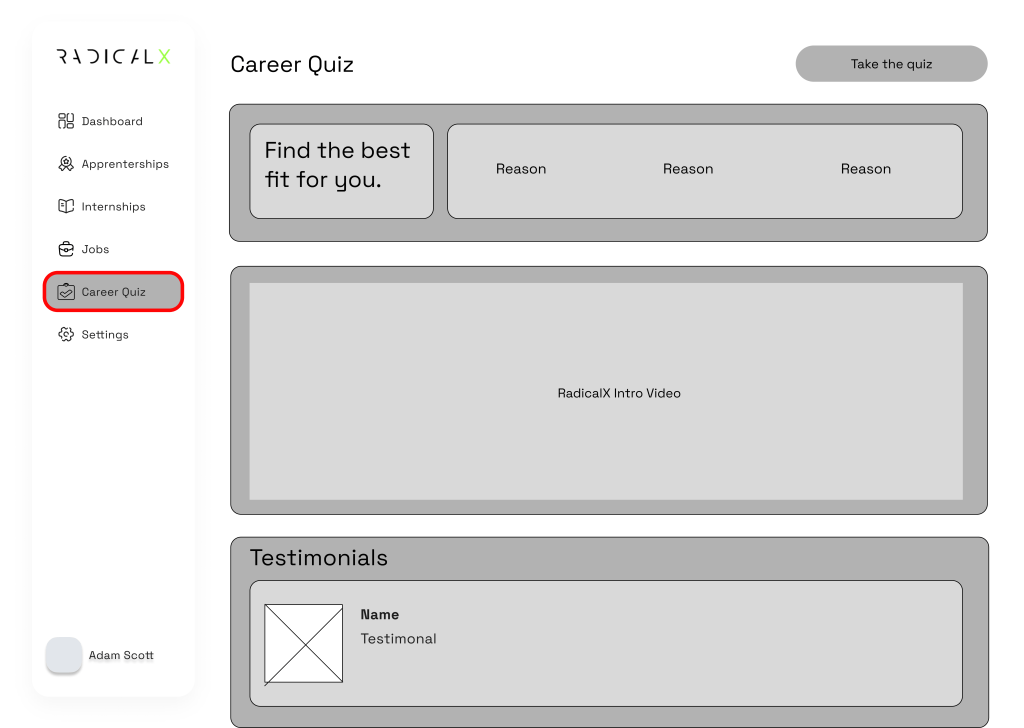Navigate to the Jobs menu item

pyautogui.click(x=95, y=250)
